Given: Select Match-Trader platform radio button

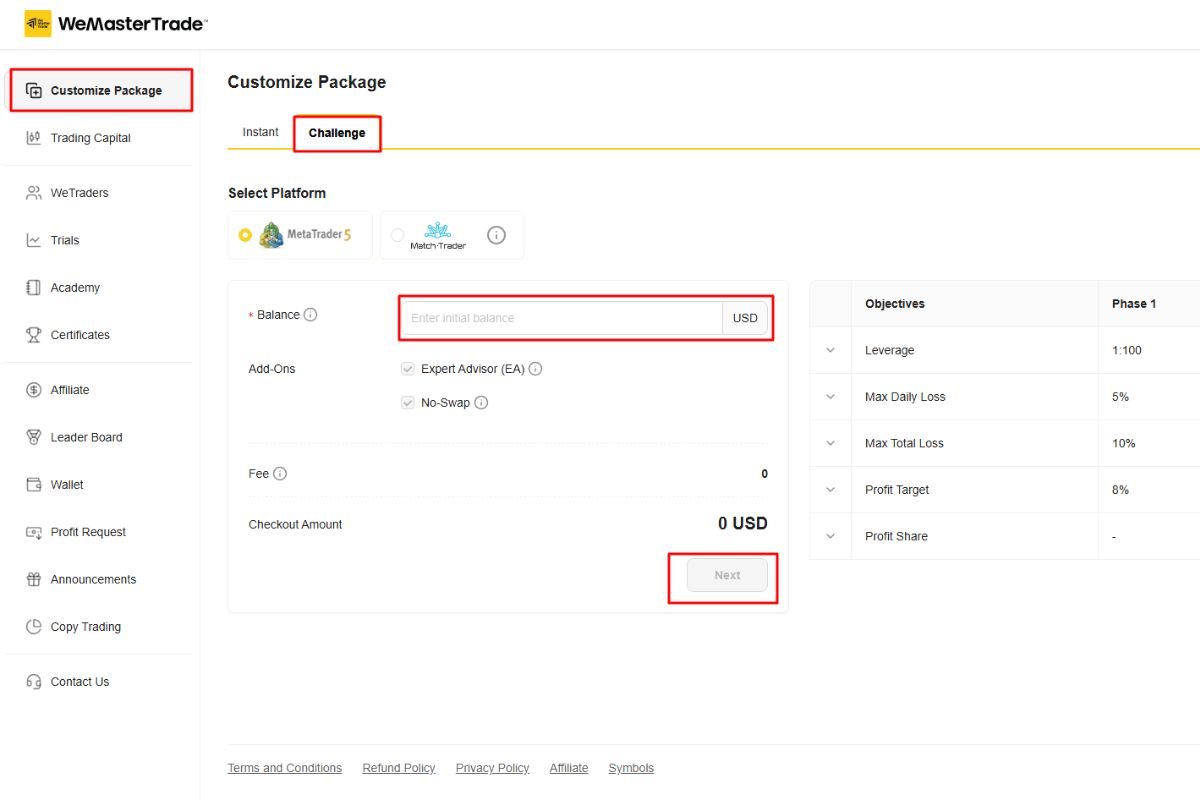Looking at the screenshot, I should tap(398, 235).
